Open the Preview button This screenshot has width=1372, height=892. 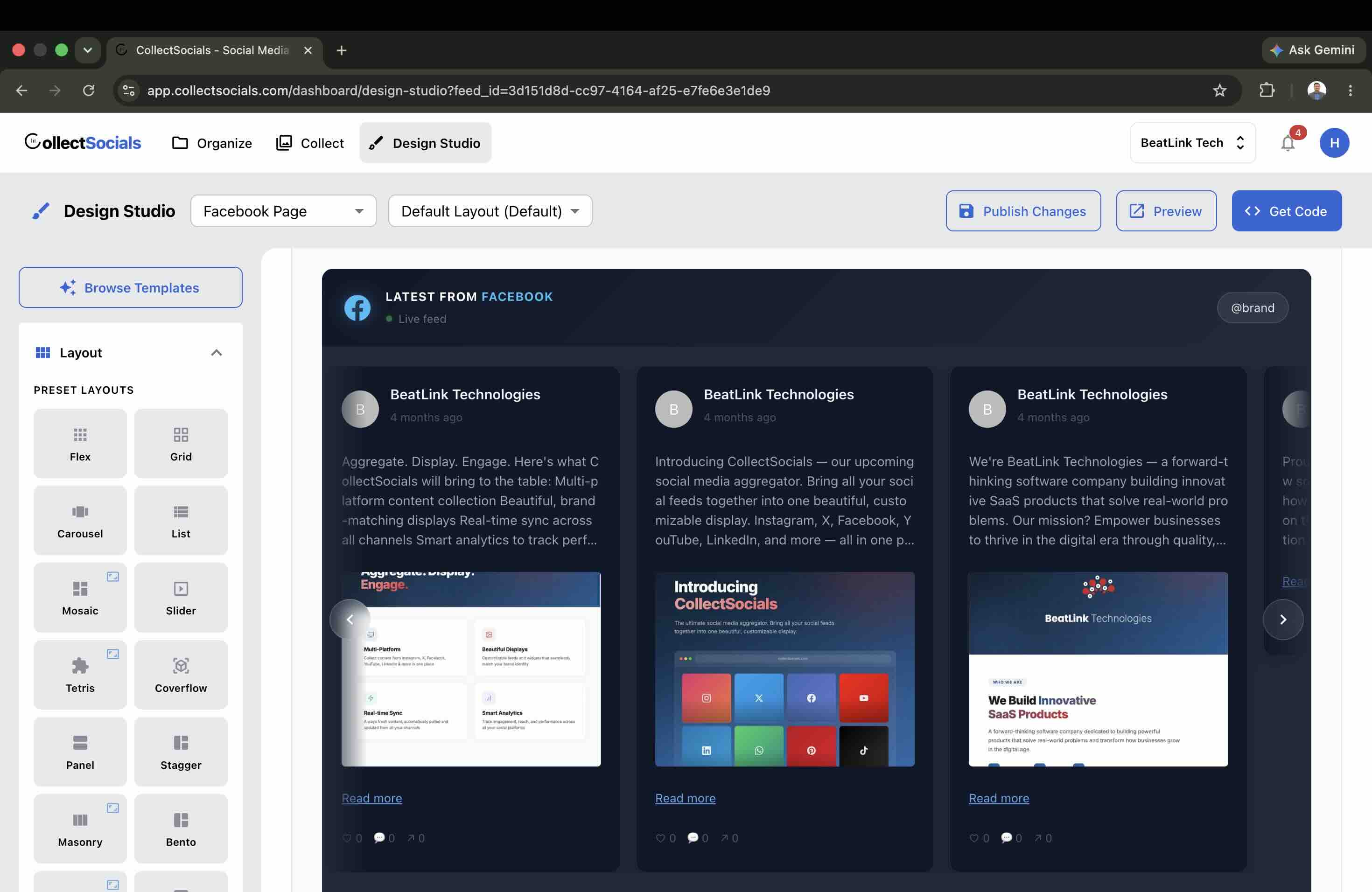[1166, 211]
